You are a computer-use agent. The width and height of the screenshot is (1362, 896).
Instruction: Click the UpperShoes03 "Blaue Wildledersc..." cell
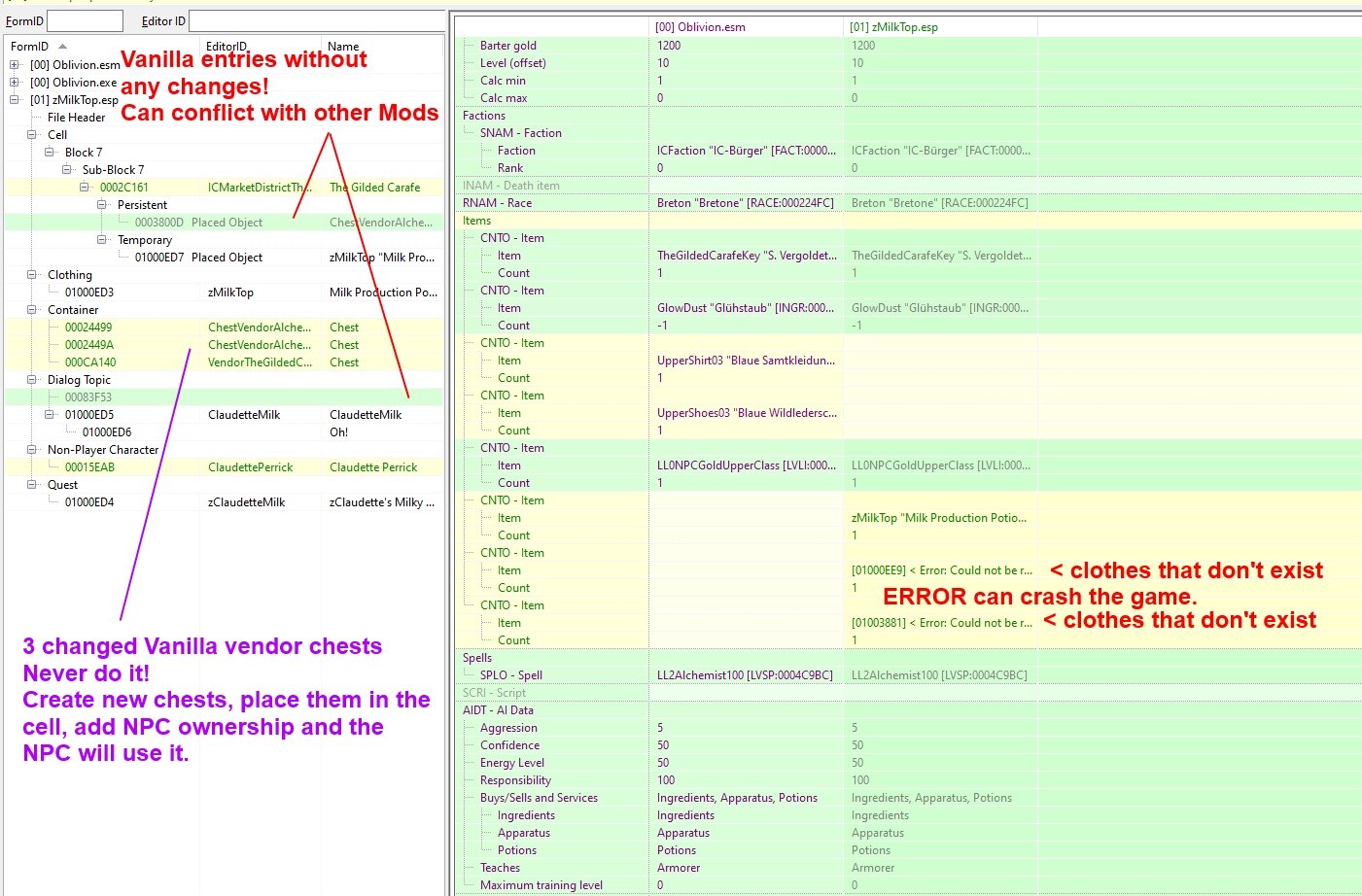(746, 413)
